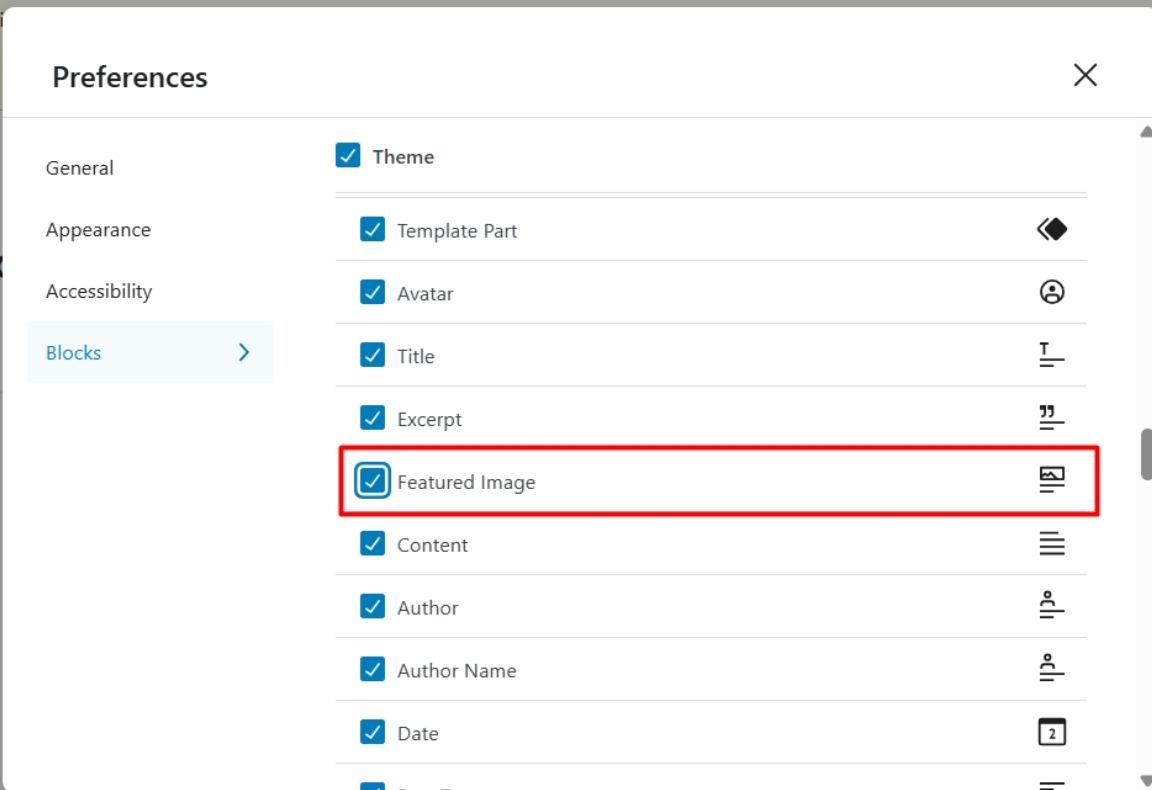
Task: Click the Author Name label
Action: [x=457, y=670]
